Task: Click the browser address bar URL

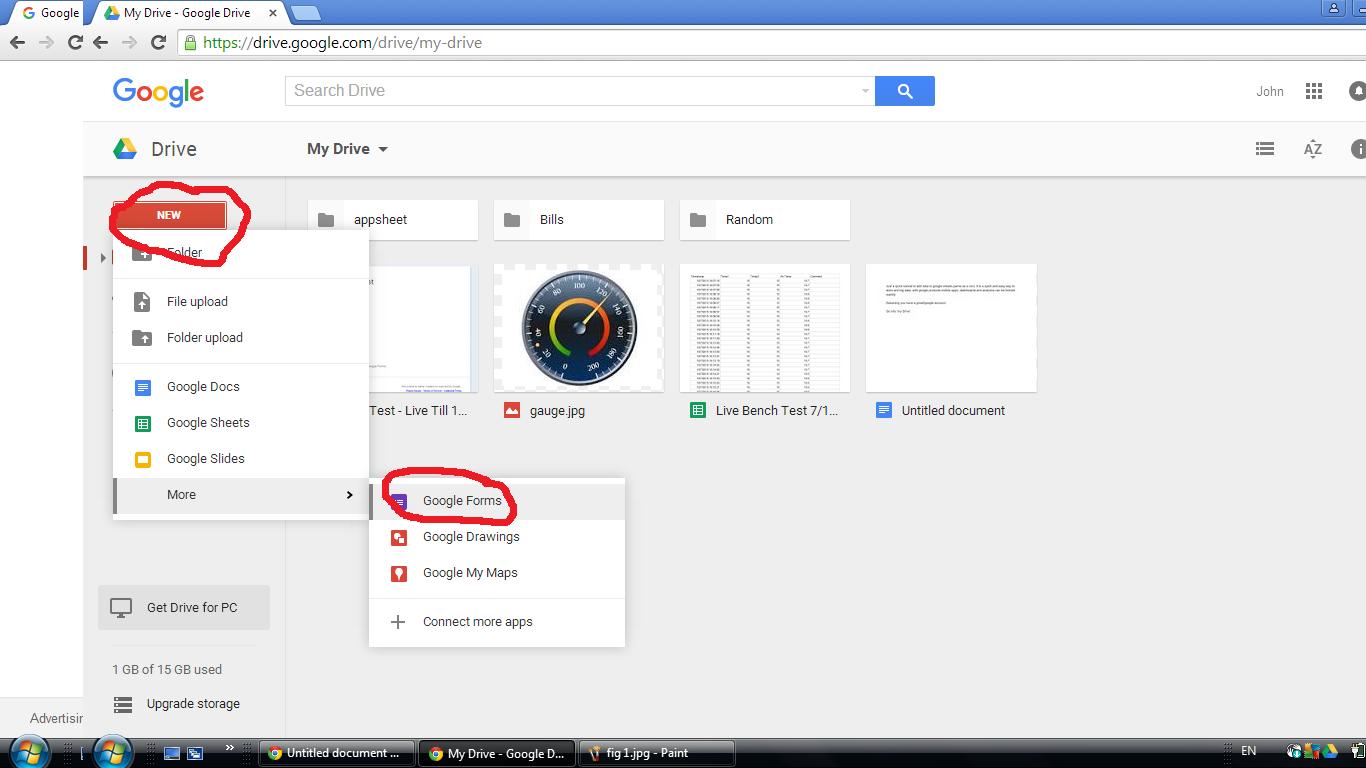Action: [342, 43]
